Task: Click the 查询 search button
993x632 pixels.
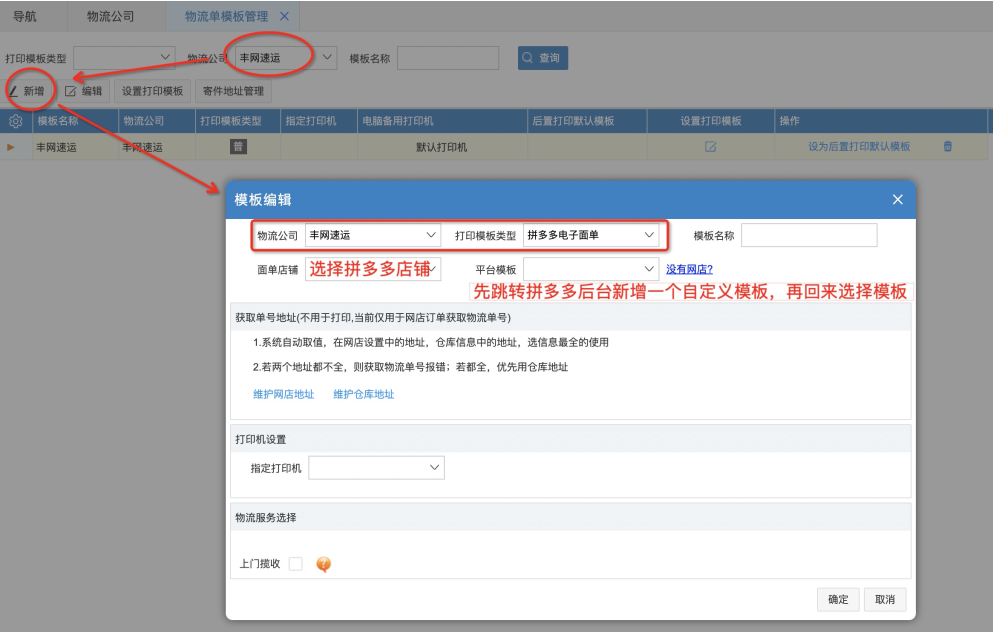Action: (542, 58)
